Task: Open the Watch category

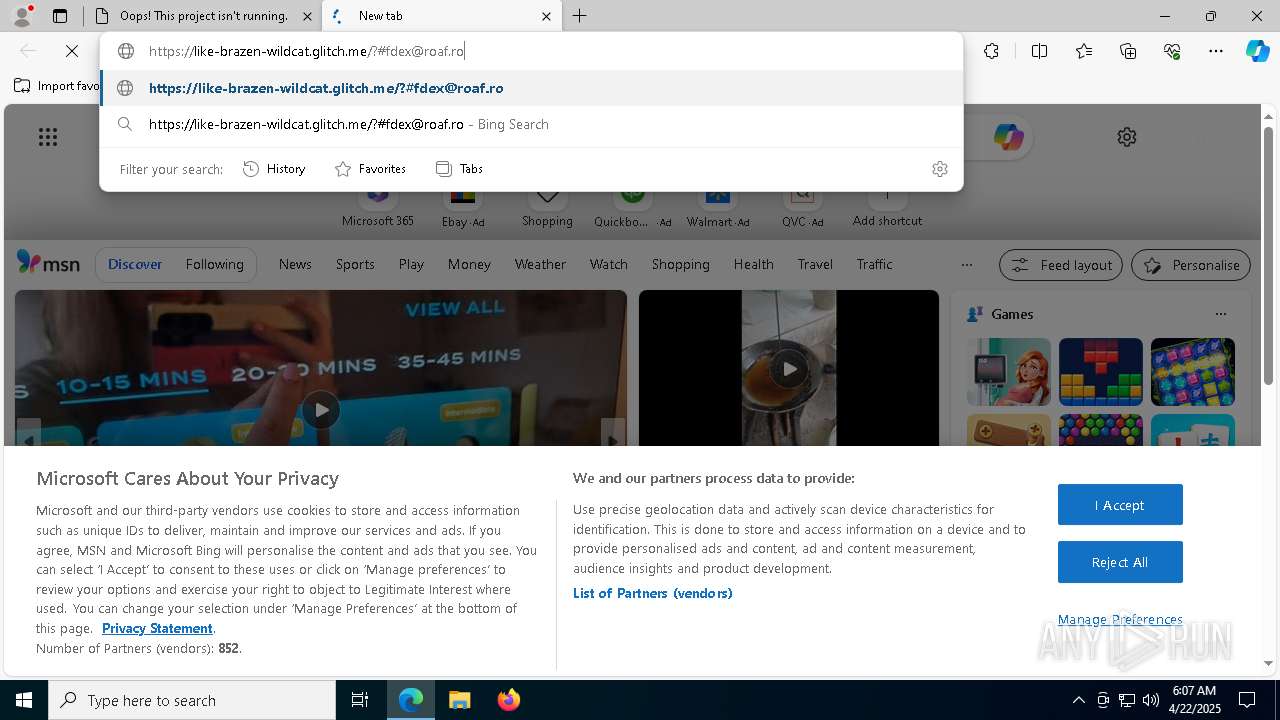Action: pyautogui.click(x=608, y=264)
